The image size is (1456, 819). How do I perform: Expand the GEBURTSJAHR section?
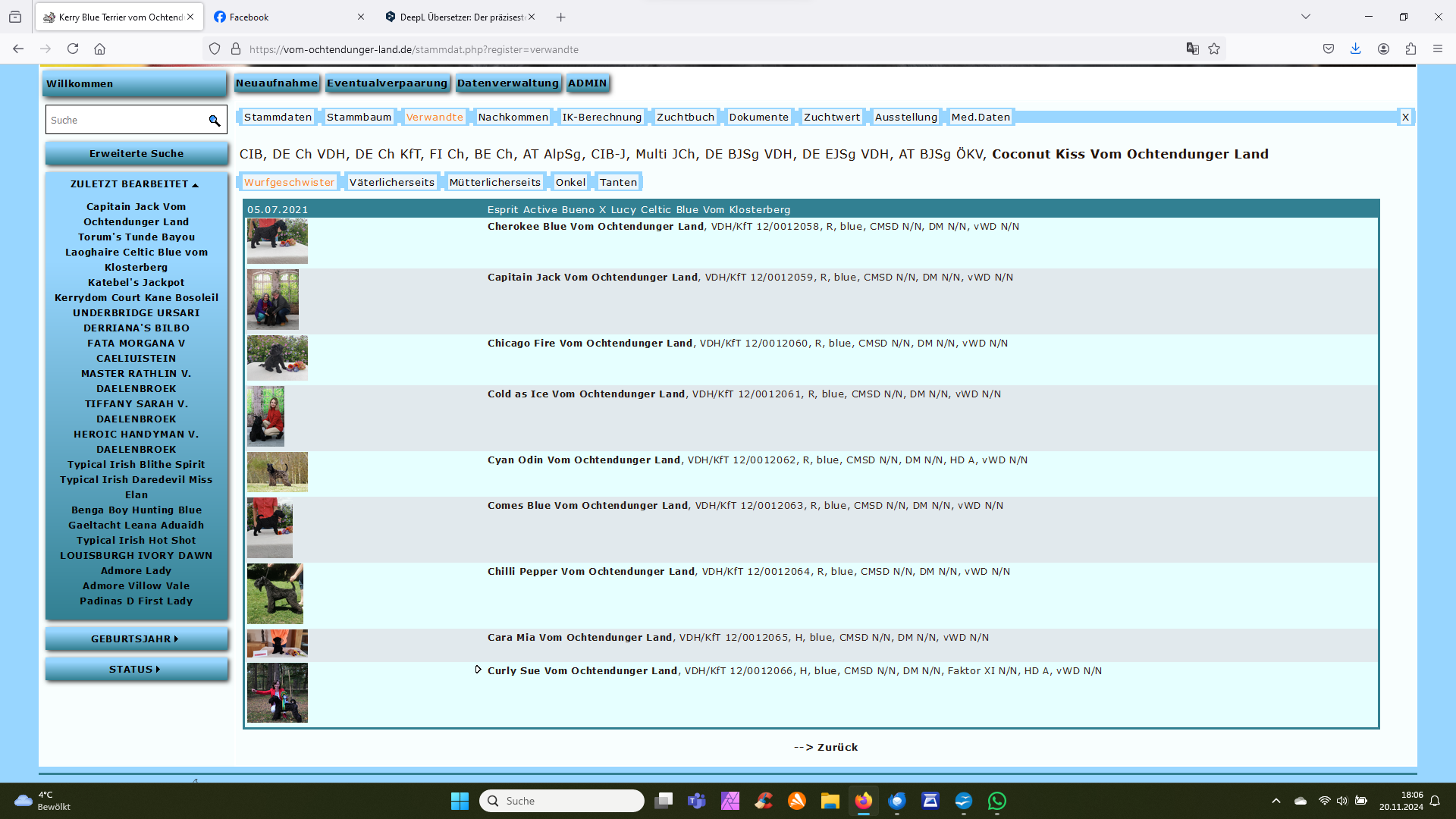point(135,639)
